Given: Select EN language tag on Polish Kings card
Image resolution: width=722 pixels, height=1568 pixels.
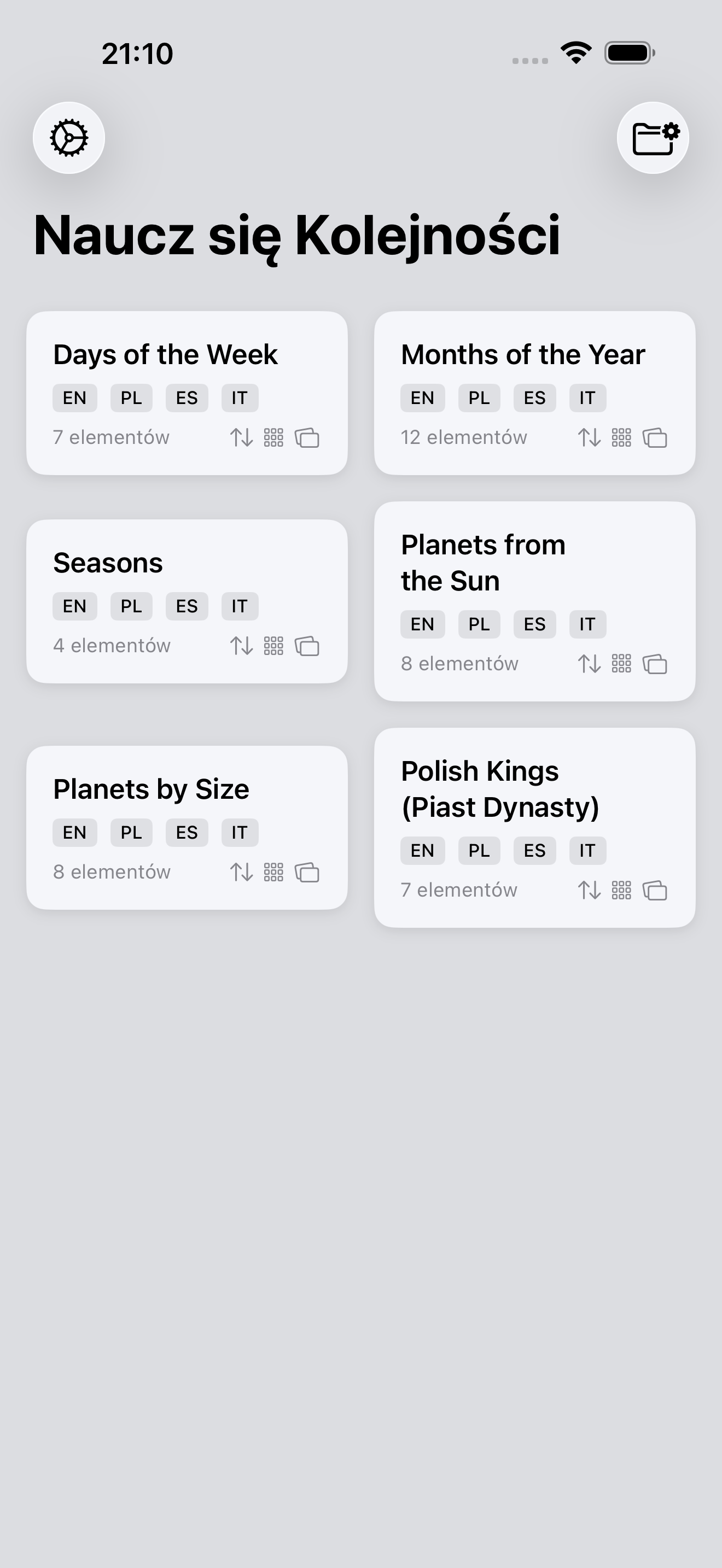Looking at the screenshot, I should click(422, 851).
